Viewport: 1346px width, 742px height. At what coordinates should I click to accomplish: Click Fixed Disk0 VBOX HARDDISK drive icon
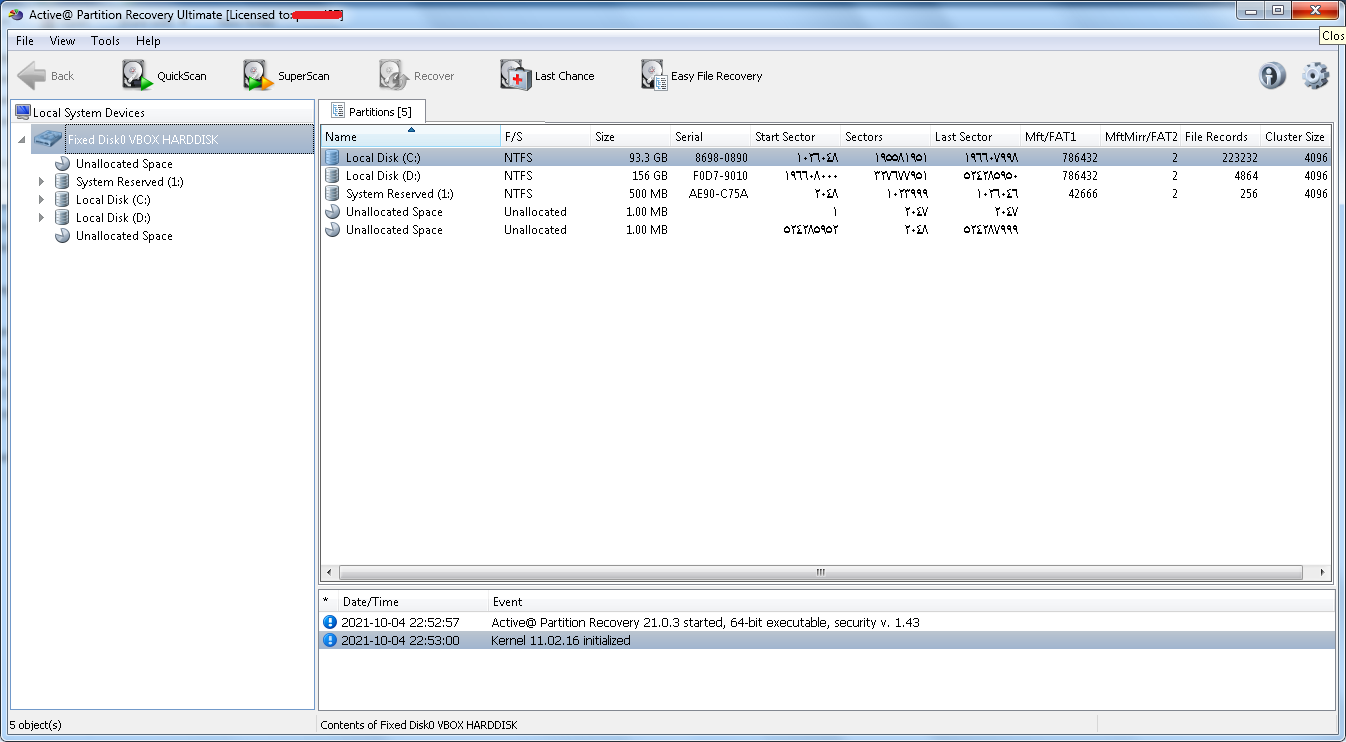click(48, 139)
